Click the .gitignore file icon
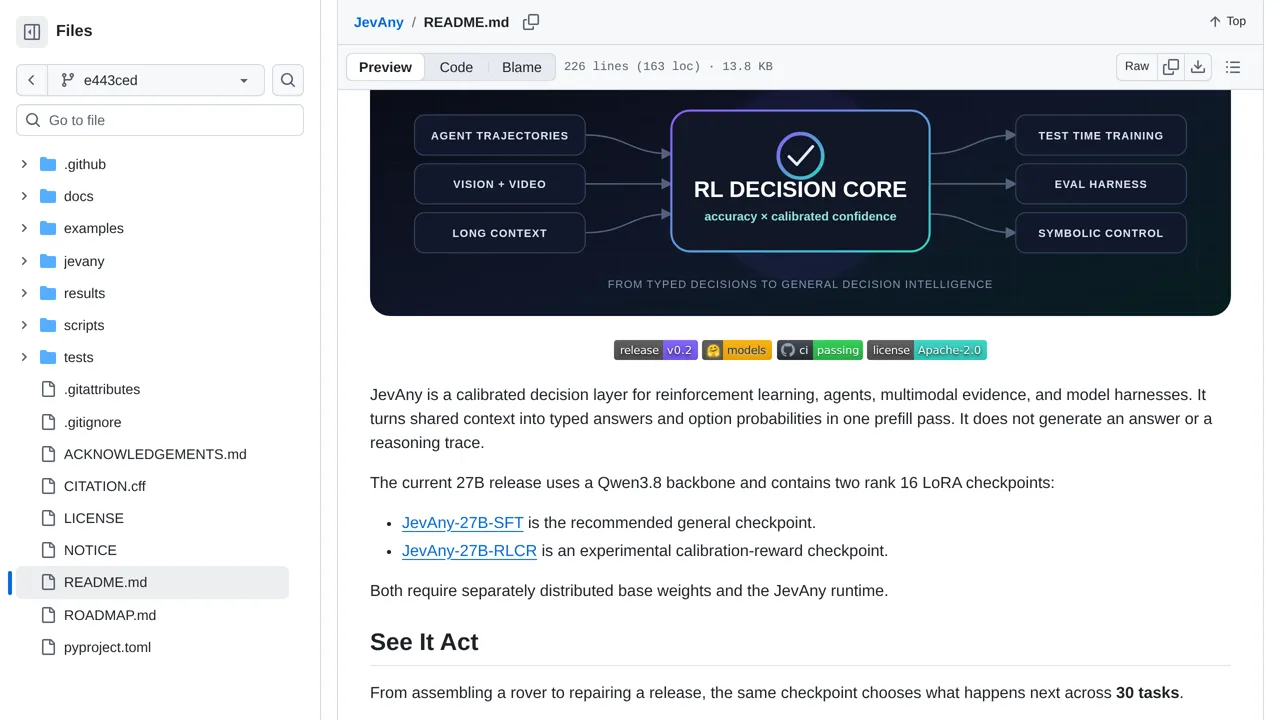 [x=48, y=422]
